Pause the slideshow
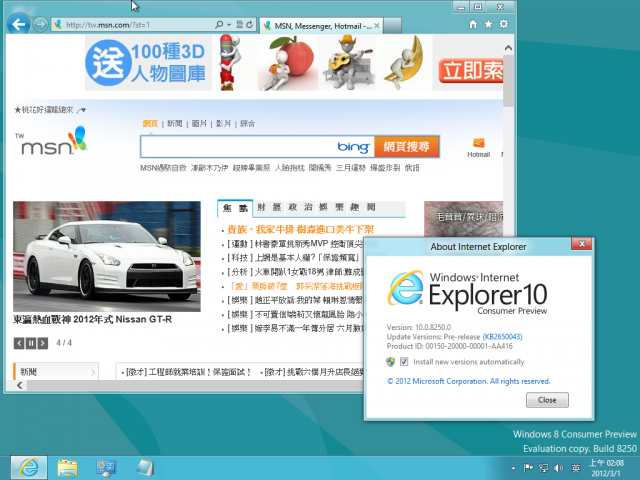Screen dimensions: 640x480 (x=31, y=343)
